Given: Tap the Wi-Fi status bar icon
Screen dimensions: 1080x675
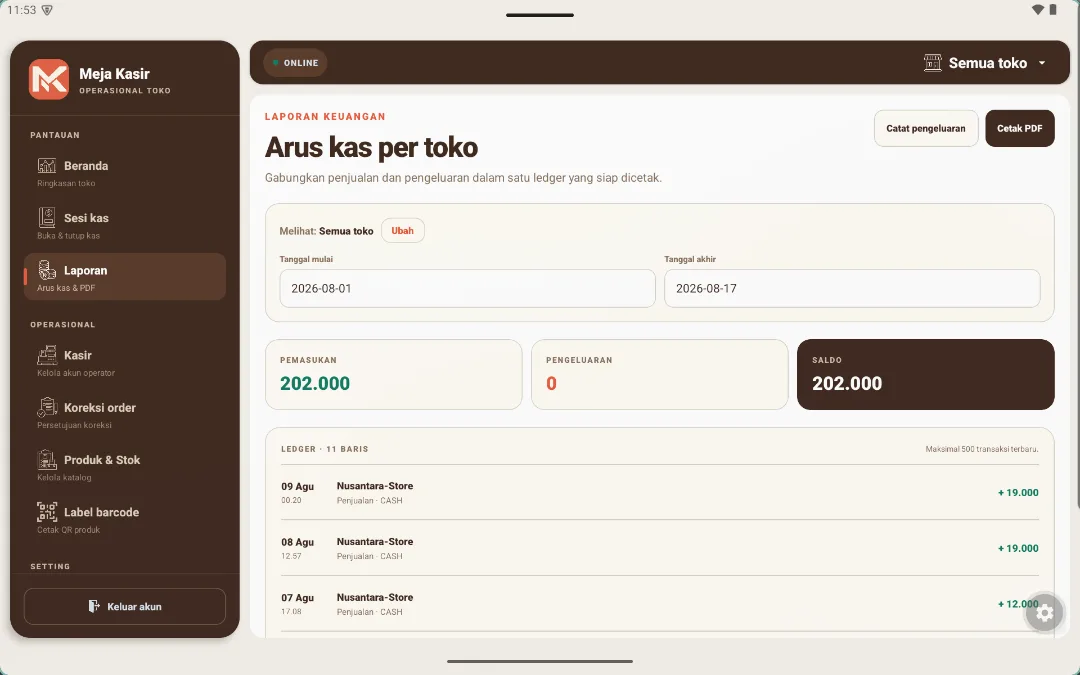Looking at the screenshot, I should (x=1037, y=10).
